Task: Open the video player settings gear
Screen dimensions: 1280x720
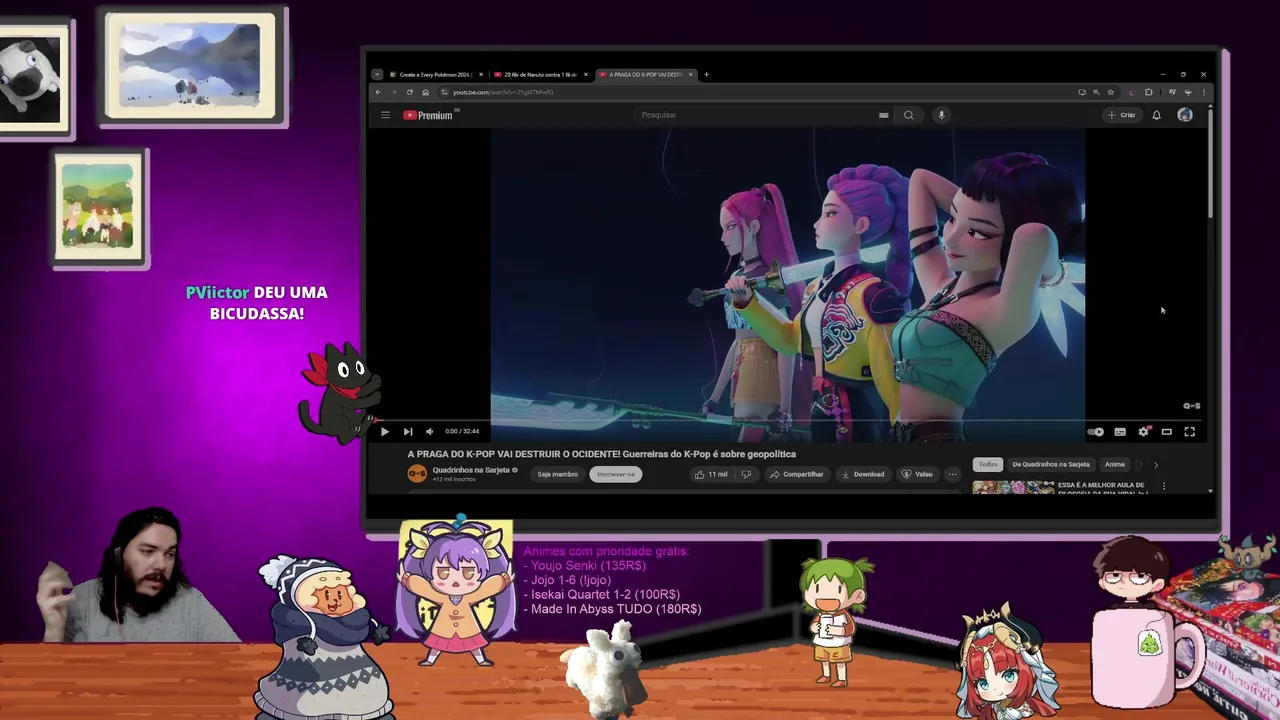Action: click(x=1144, y=432)
